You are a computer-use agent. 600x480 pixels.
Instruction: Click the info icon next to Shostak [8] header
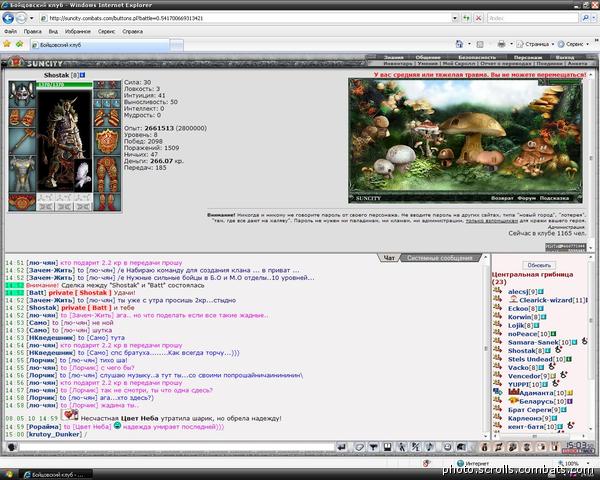[82, 75]
